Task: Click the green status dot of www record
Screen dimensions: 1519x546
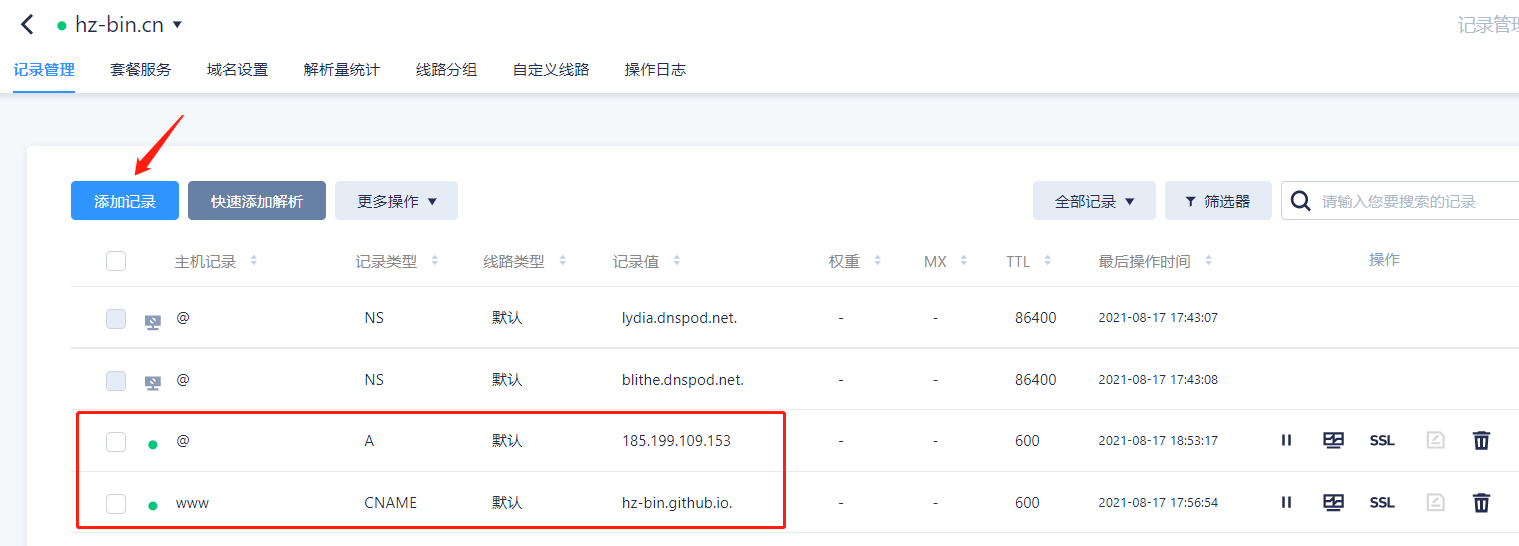Action: coord(153,506)
